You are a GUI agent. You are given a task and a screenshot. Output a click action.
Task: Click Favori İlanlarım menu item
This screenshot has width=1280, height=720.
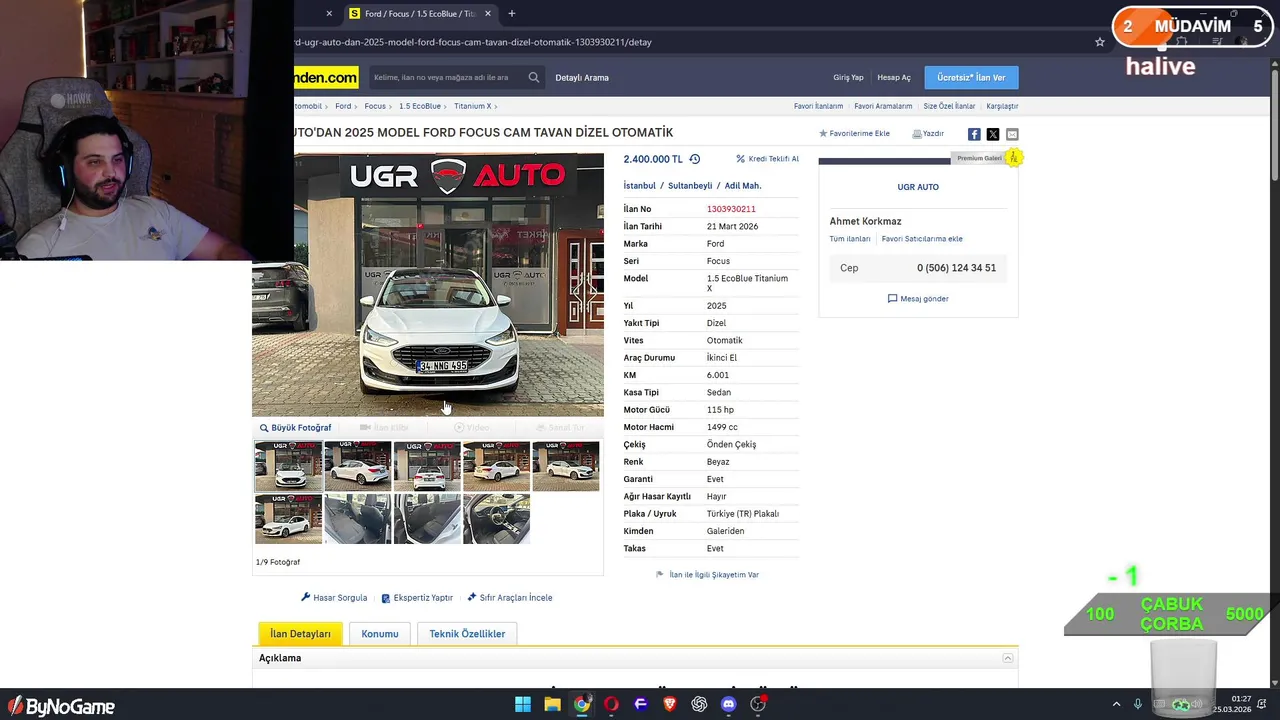tap(818, 106)
